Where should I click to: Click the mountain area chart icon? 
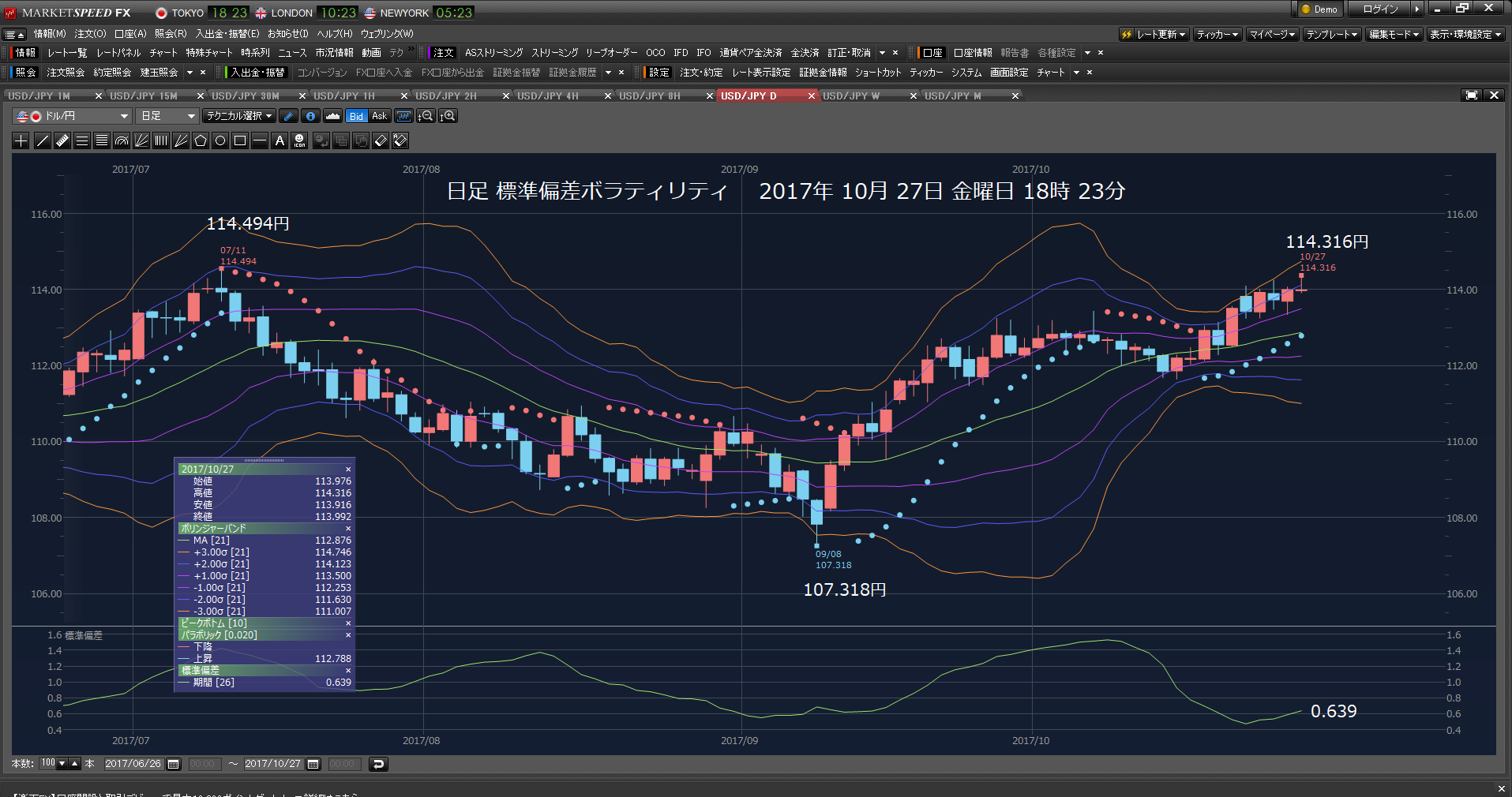332,116
